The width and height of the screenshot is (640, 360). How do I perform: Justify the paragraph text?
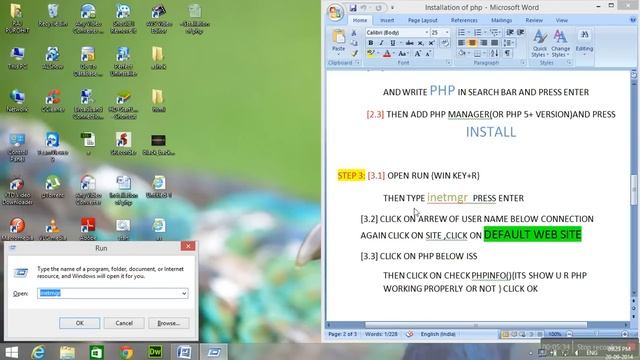point(494,43)
